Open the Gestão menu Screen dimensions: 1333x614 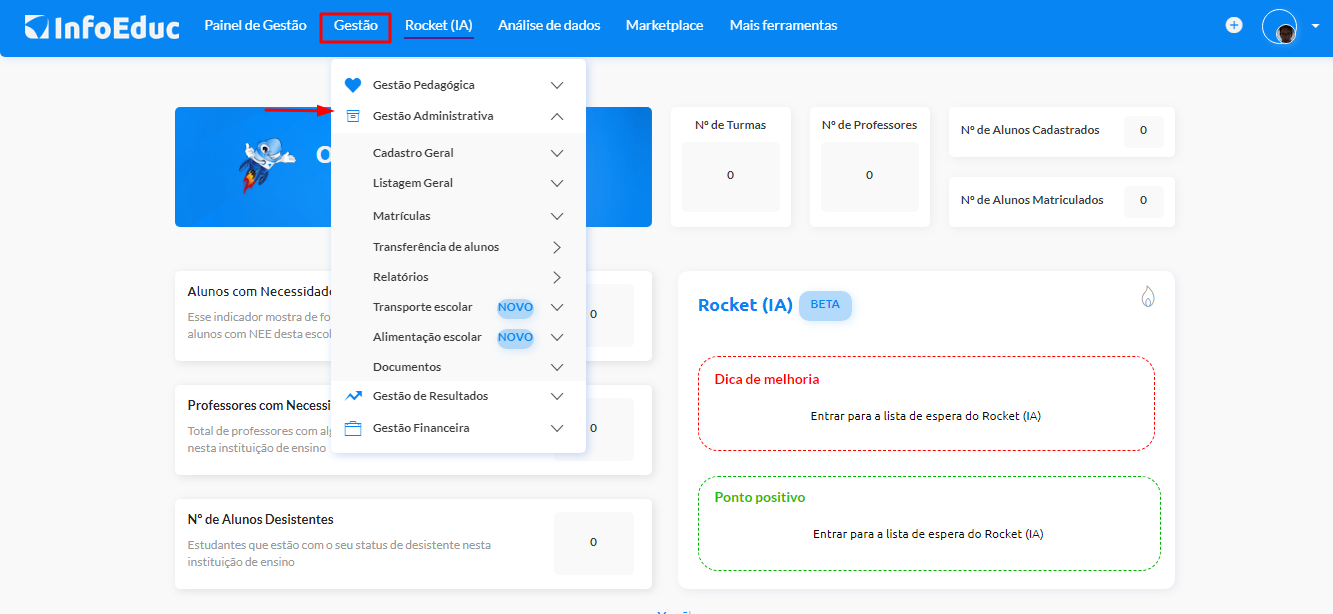coord(355,25)
